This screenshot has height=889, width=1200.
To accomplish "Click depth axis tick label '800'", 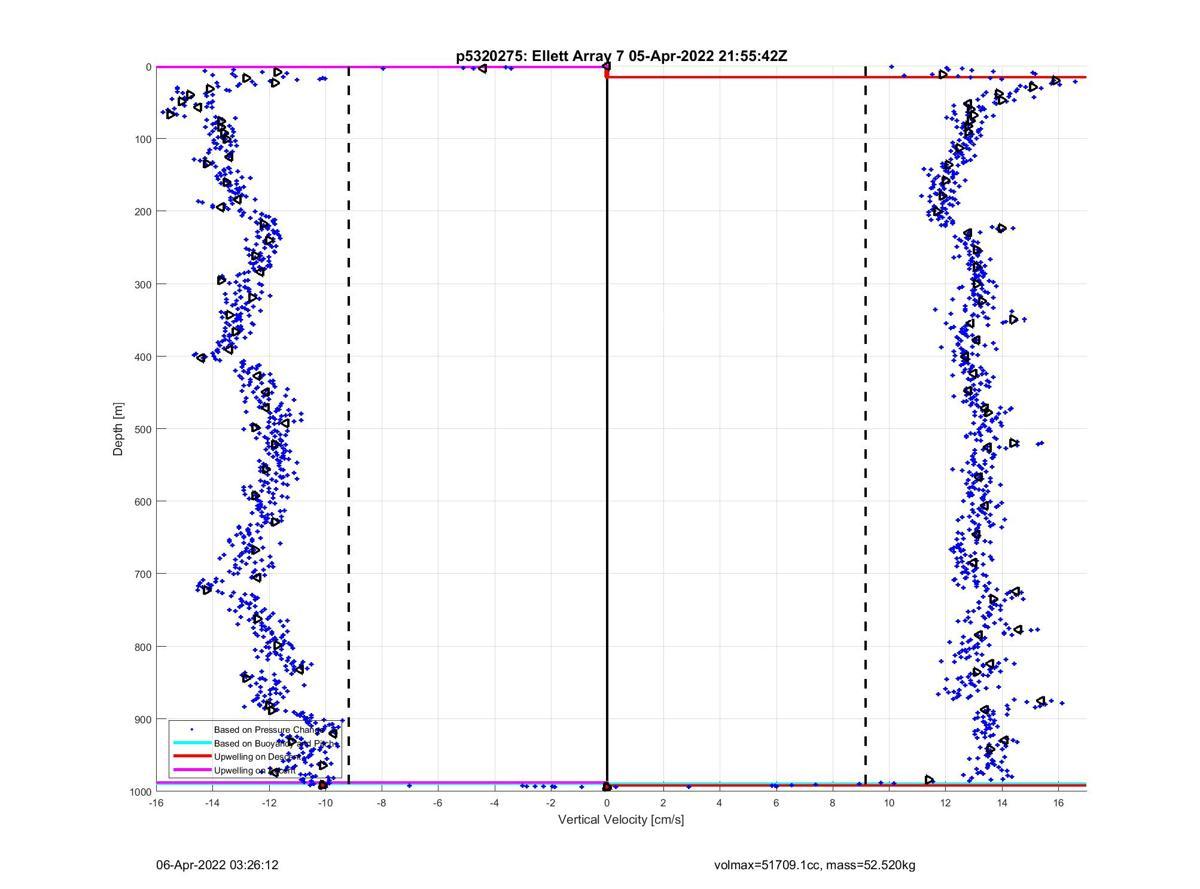I will pos(142,647).
